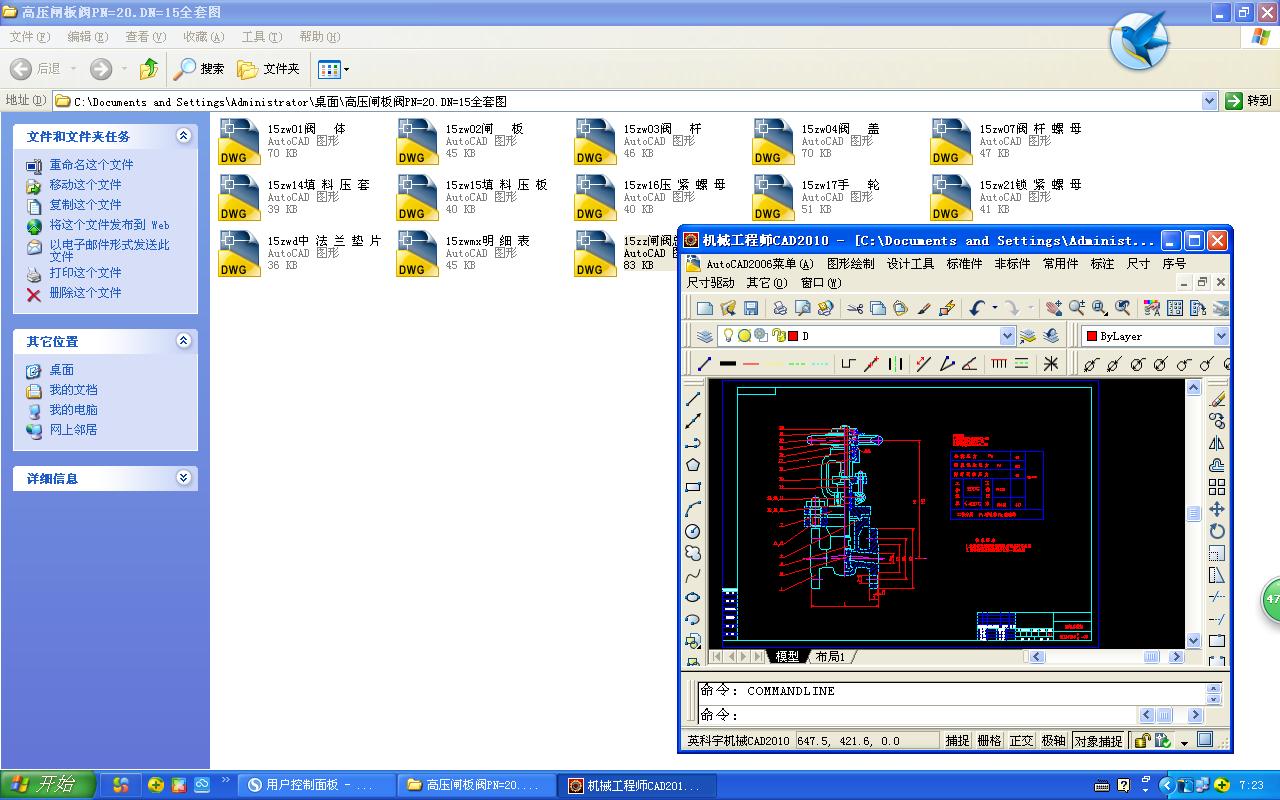This screenshot has height=800, width=1280.
Task: Open the layer D dropdown list
Action: click(1007, 336)
